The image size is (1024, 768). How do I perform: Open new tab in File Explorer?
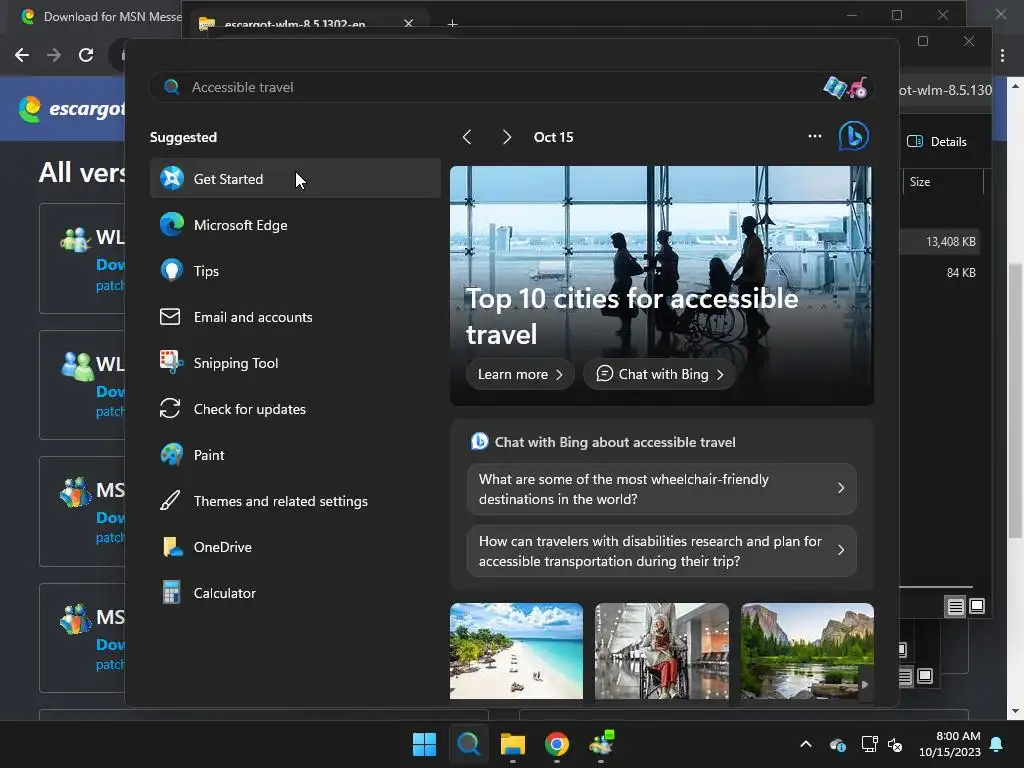452,23
